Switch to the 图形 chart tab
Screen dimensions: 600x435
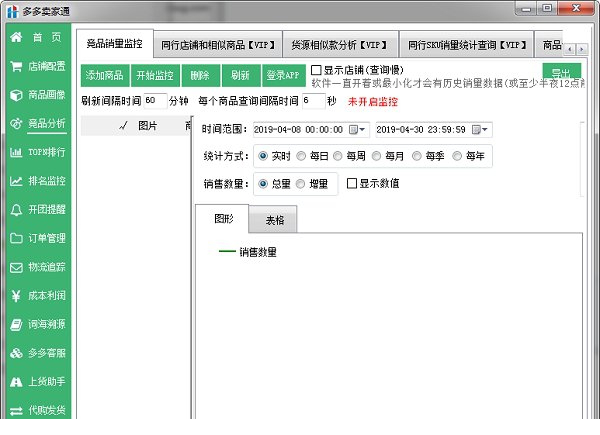coord(223,219)
